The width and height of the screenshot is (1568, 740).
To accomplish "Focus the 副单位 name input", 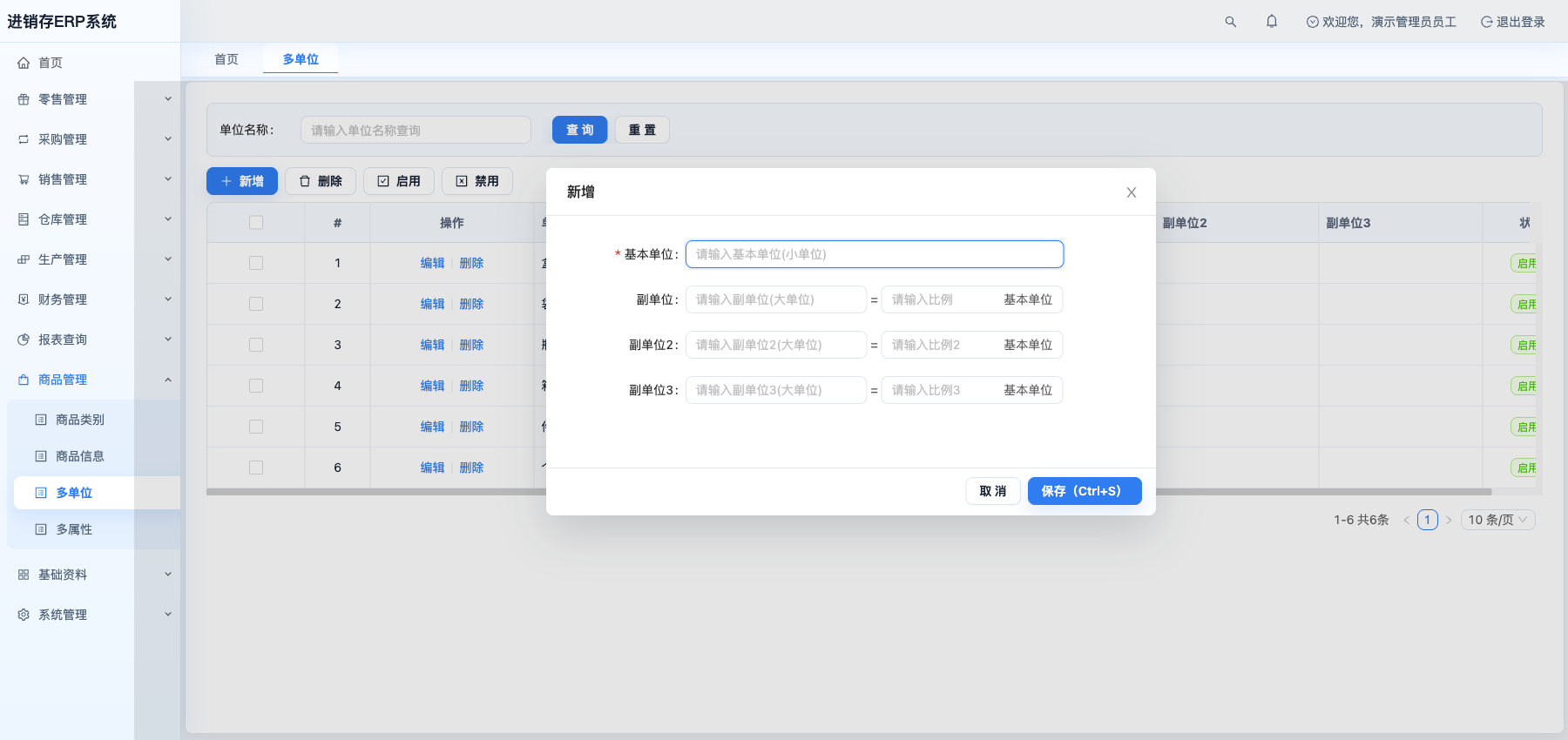I will pos(776,299).
